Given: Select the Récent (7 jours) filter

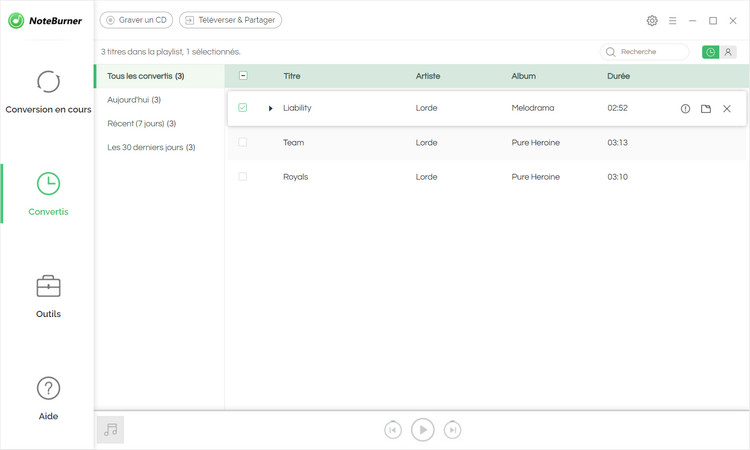Looking at the screenshot, I should (x=142, y=123).
